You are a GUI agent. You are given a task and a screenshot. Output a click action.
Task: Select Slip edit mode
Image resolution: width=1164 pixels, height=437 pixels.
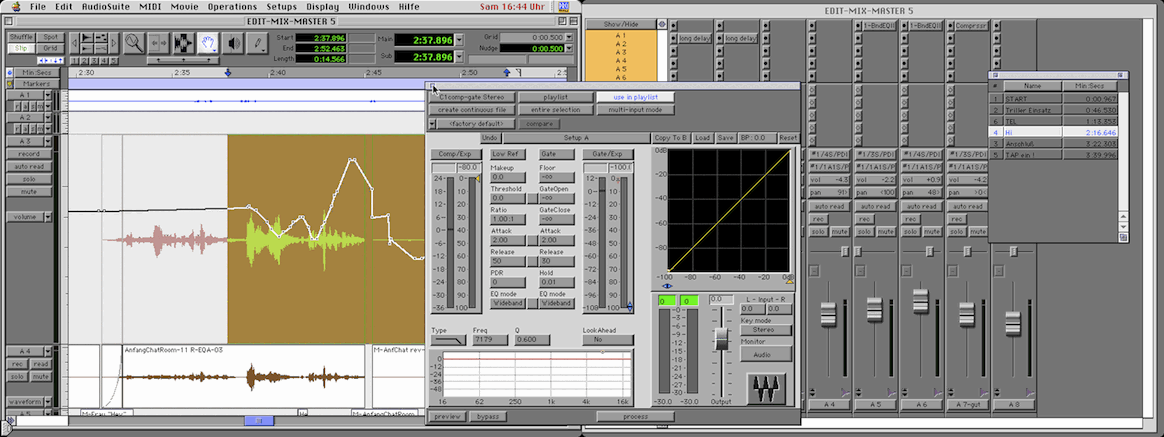(22, 48)
